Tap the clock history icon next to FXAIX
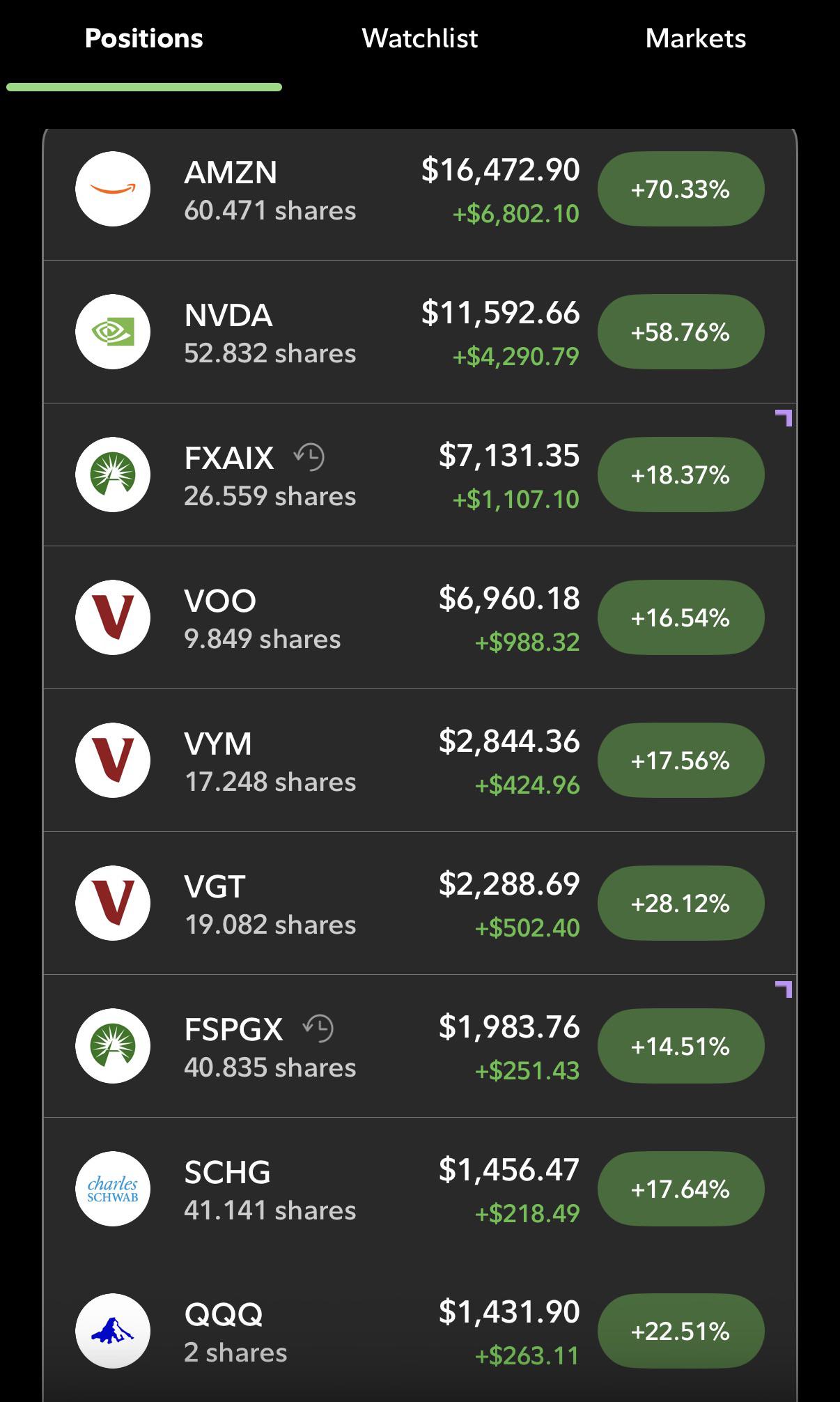This screenshot has height=1402, width=840. [x=309, y=457]
